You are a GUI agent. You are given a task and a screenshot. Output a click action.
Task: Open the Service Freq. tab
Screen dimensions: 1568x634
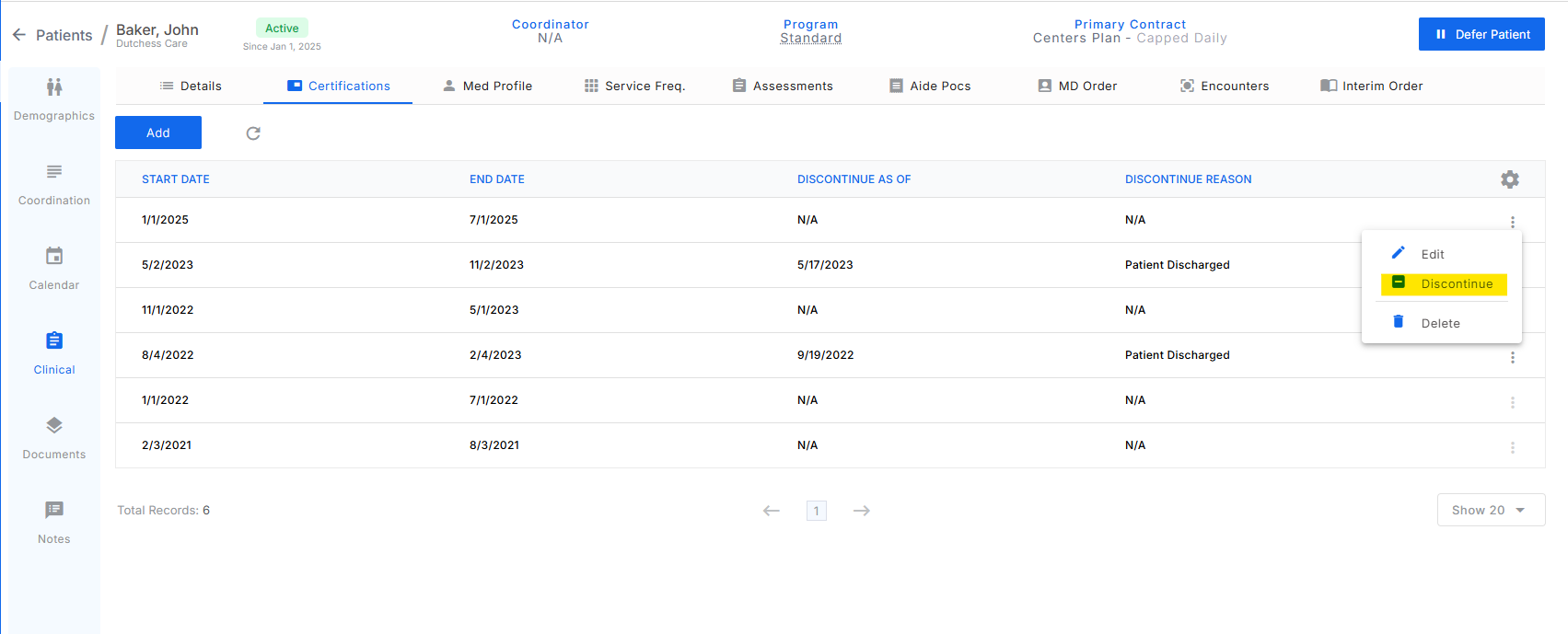point(634,86)
